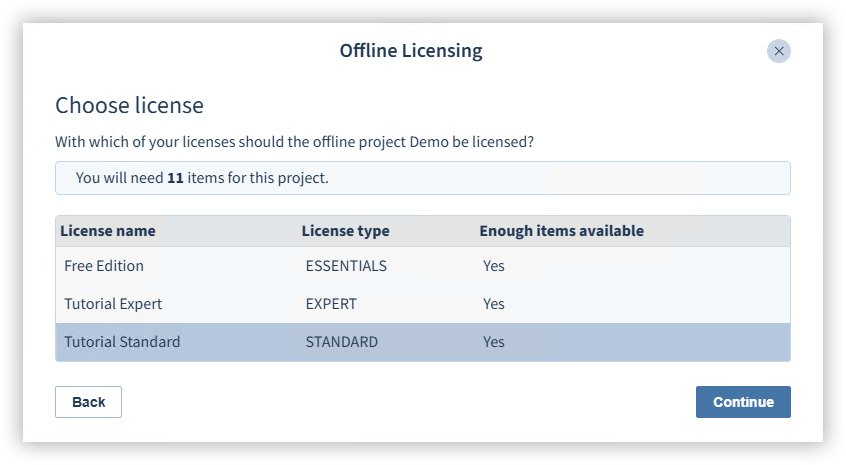This screenshot has width=846, height=465.
Task: Select the Tutorial Standard license name
Action: (x=122, y=342)
